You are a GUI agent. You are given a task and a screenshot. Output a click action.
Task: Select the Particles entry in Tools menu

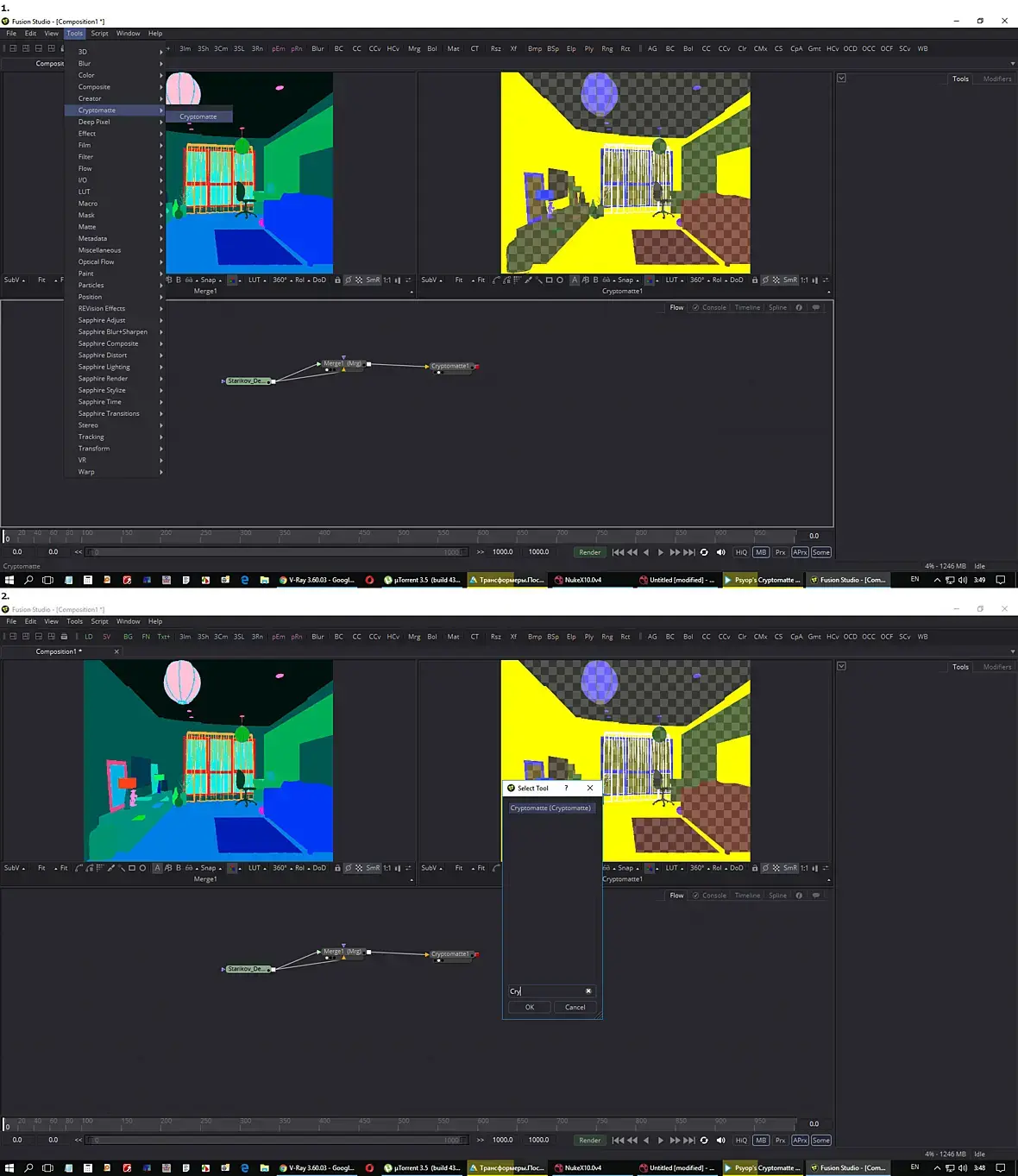pyautogui.click(x=114, y=285)
